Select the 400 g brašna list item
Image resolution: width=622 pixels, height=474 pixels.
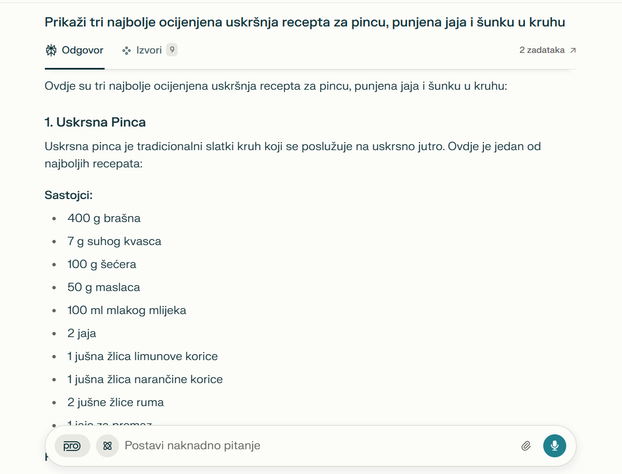(x=104, y=218)
